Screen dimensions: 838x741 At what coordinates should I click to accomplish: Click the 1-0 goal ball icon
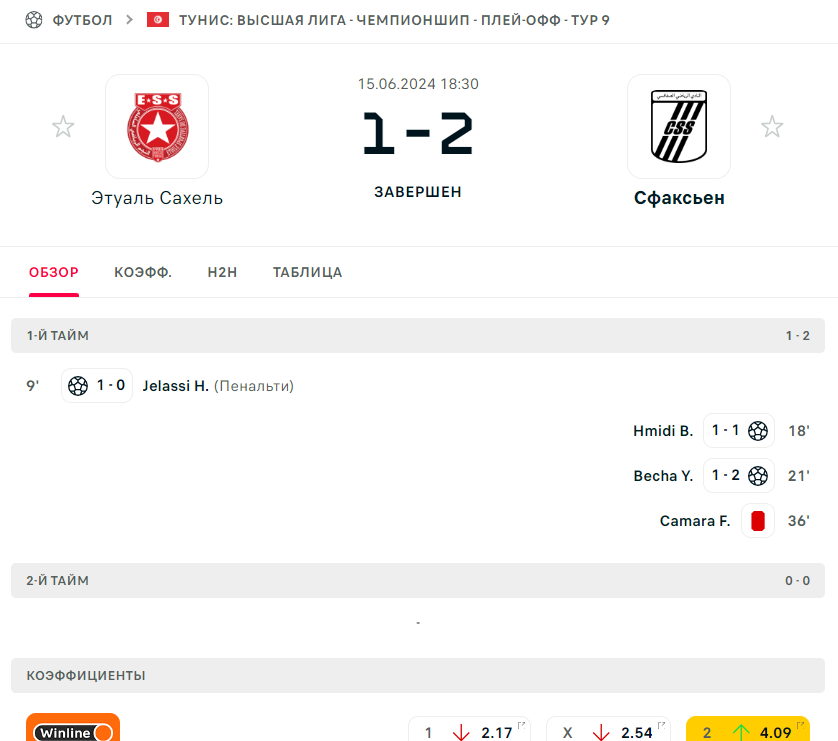[78, 386]
